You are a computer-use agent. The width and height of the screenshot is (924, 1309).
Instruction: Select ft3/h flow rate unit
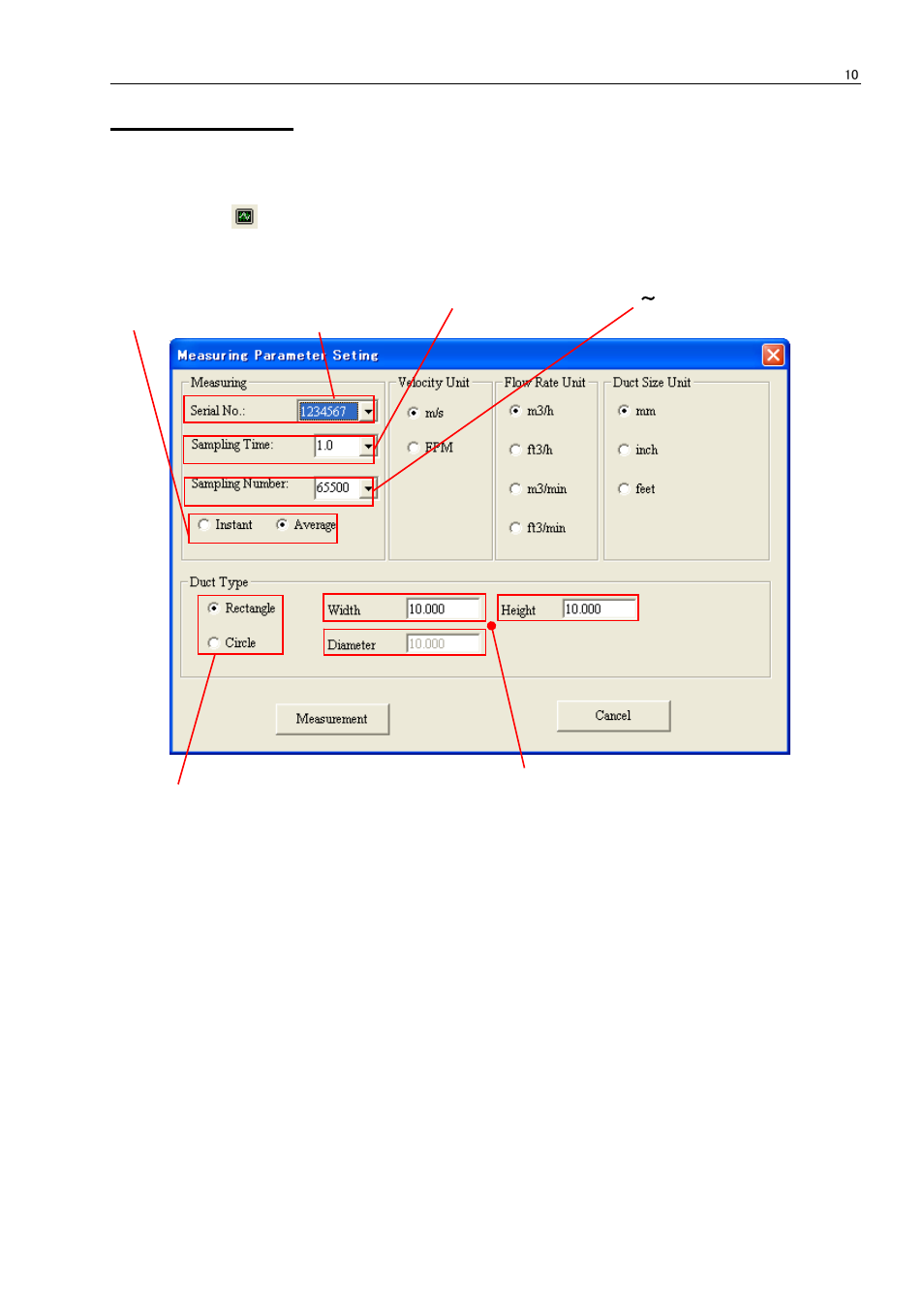click(515, 449)
